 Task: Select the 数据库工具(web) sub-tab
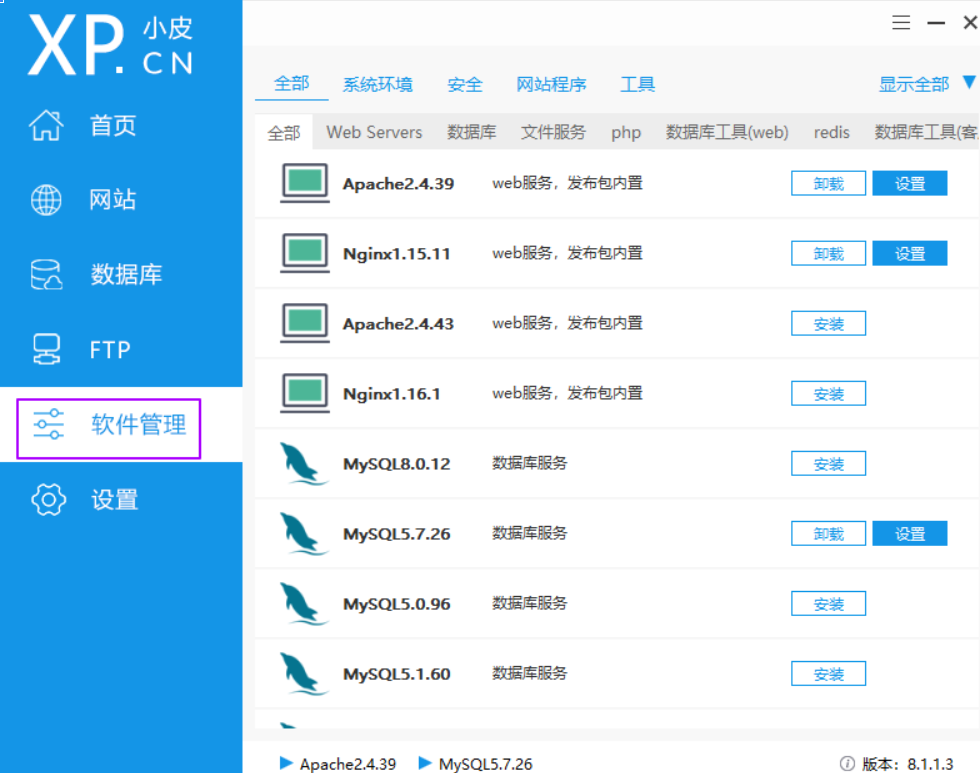tap(727, 132)
